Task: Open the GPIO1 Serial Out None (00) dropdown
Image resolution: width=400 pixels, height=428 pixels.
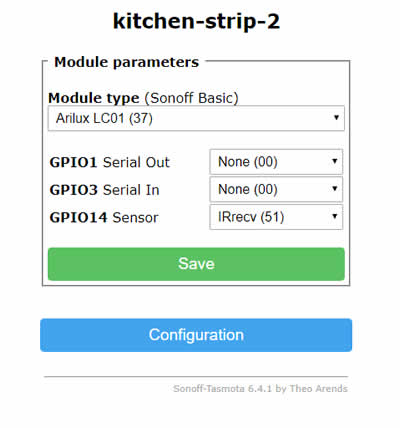Action: pyautogui.click(x=276, y=162)
